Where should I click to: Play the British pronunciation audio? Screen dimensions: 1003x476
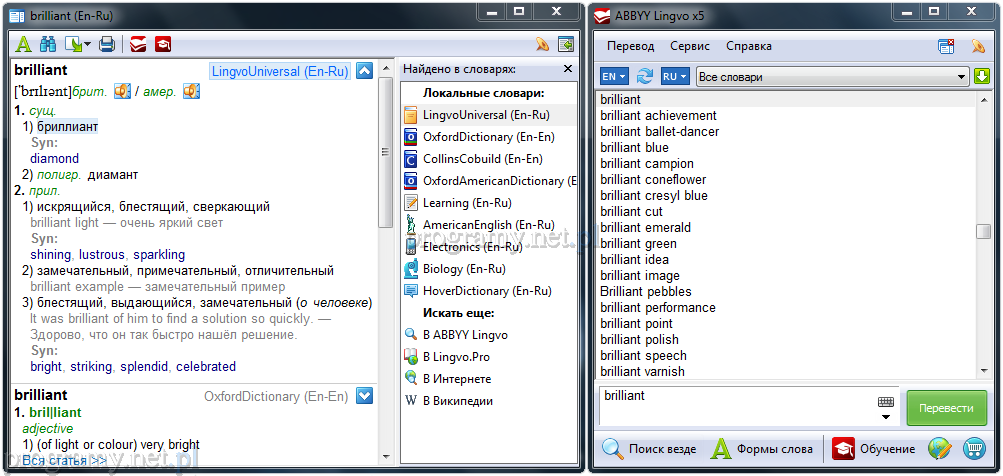(123, 91)
